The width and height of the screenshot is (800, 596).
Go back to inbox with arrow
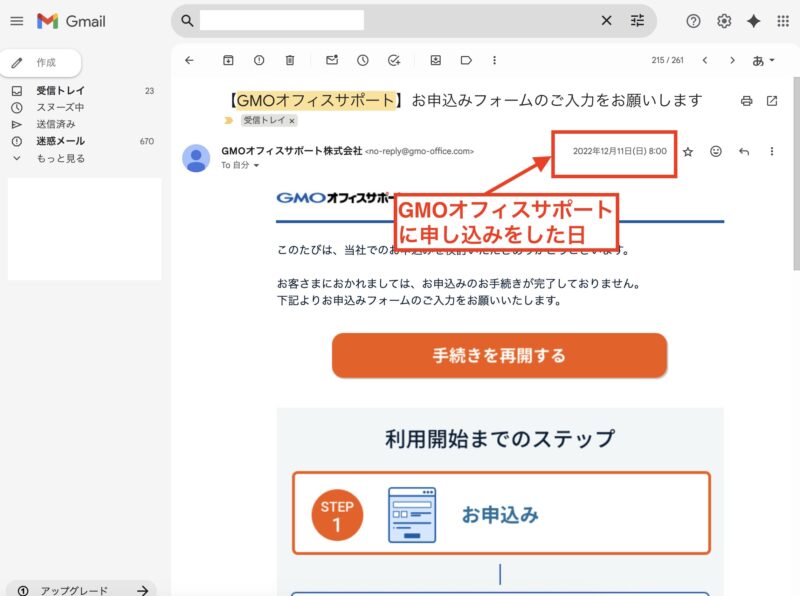pos(189,60)
